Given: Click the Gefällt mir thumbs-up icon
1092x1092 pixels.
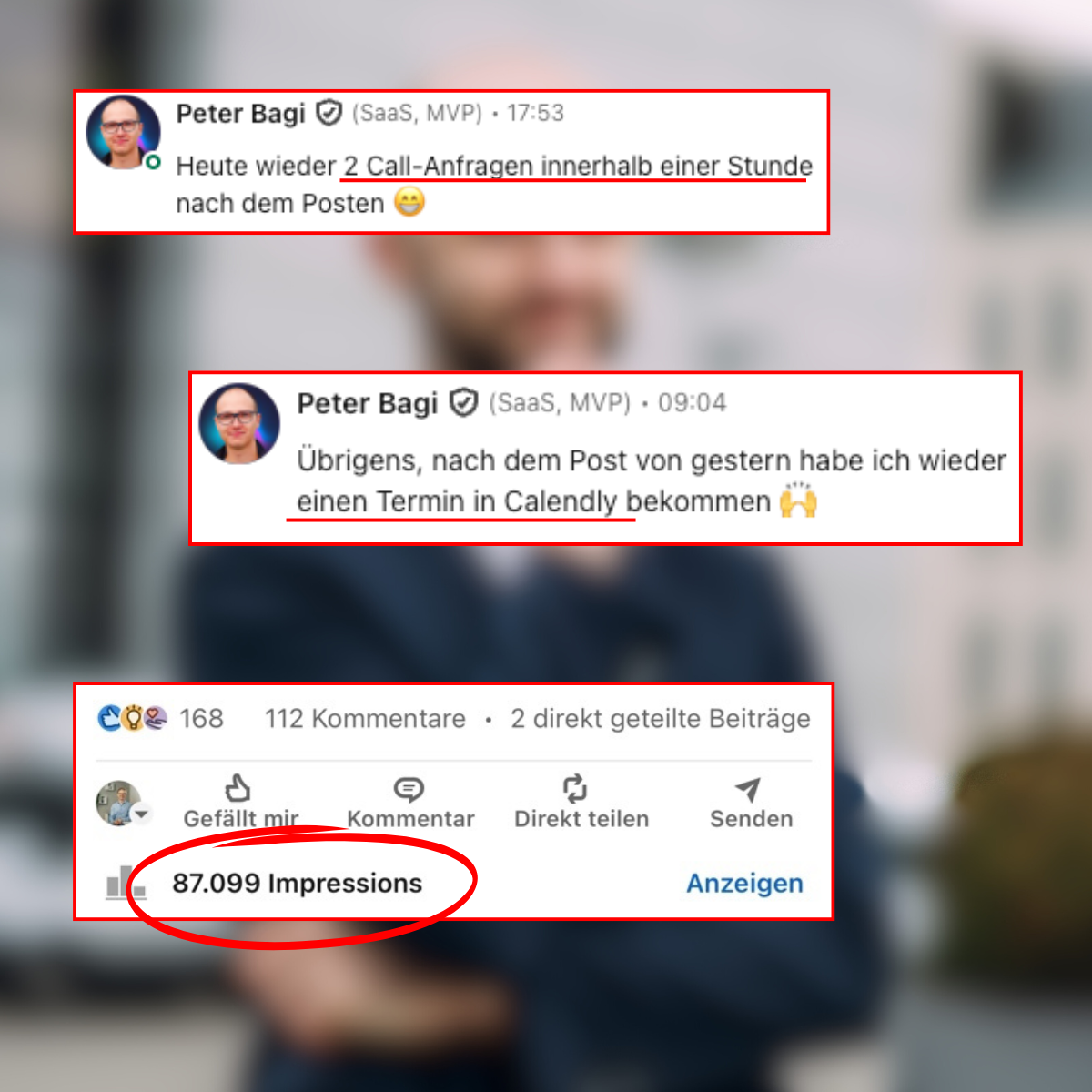Looking at the screenshot, I should point(238,788).
